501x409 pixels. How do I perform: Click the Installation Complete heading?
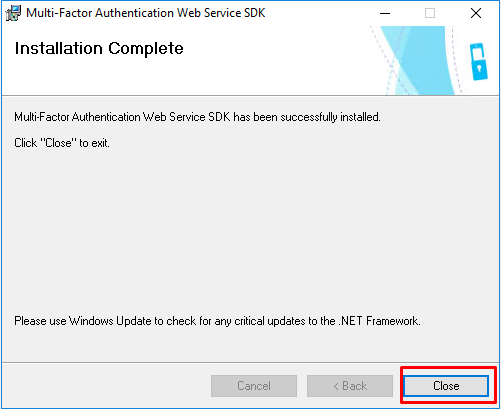coord(99,49)
